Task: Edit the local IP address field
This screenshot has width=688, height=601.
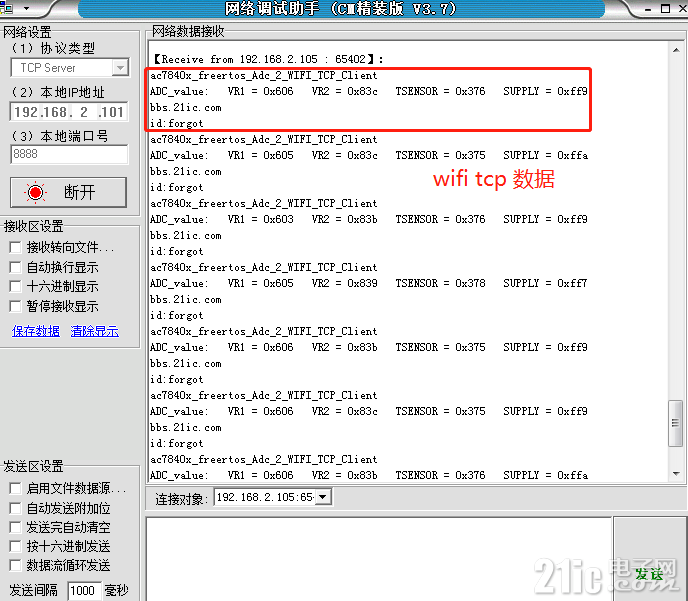Action: pos(69,112)
